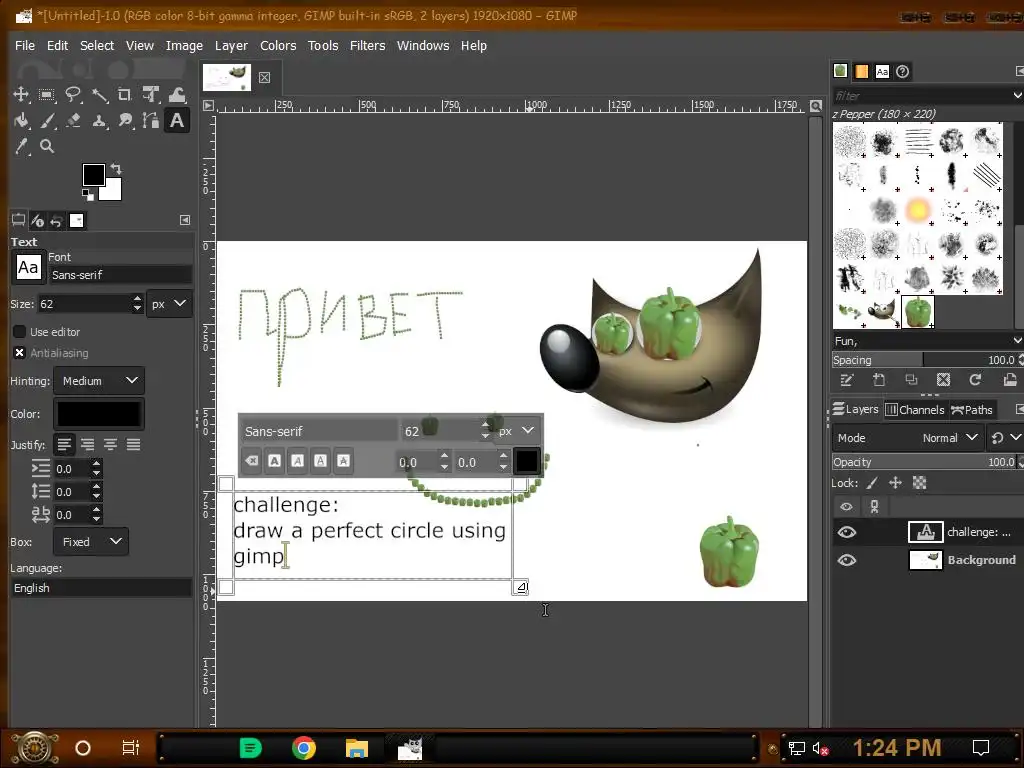The height and width of the screenshot is (768, 1024).
Task: Duplicate the selected brush
Action: coord(911,380)
